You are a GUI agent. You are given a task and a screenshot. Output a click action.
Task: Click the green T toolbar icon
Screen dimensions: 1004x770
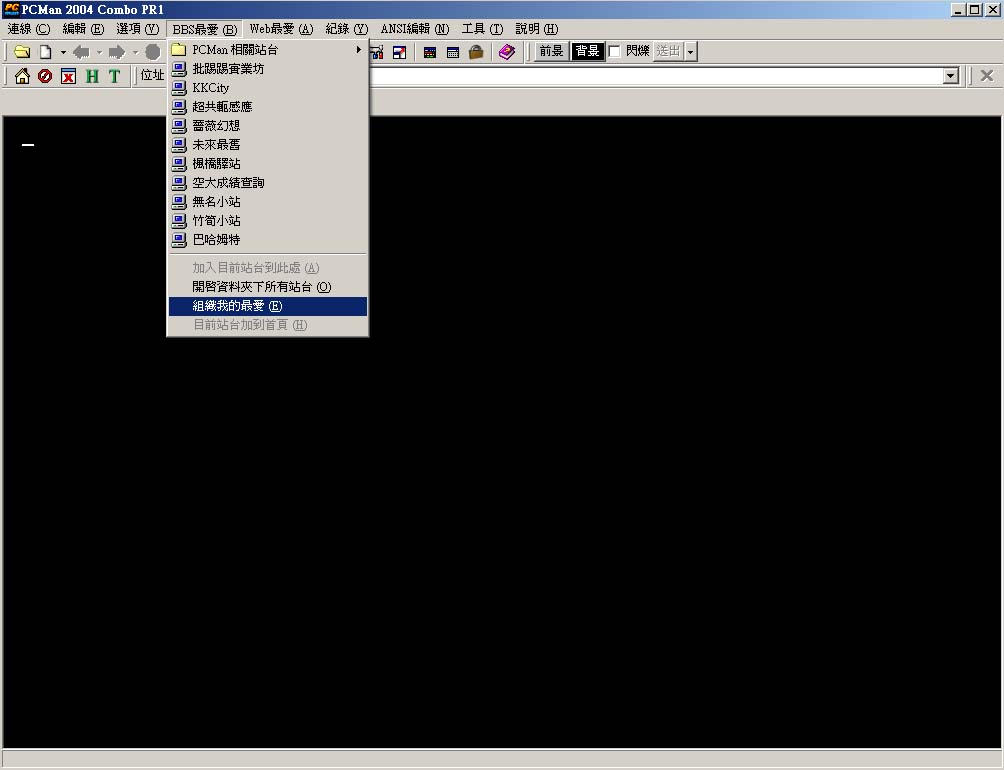tap(114, 76)
